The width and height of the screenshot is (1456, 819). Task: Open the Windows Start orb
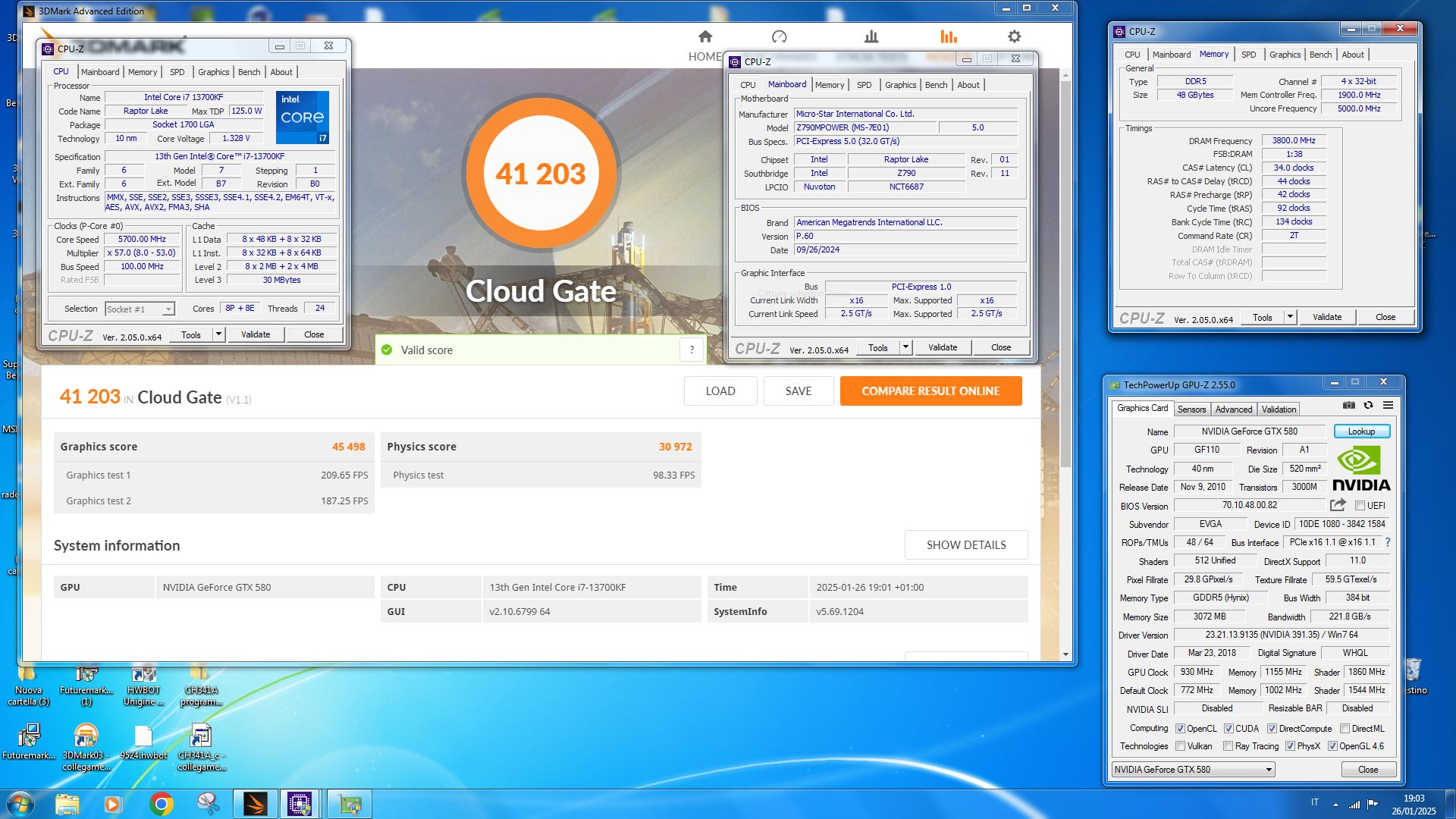click(x=20, y=804)
